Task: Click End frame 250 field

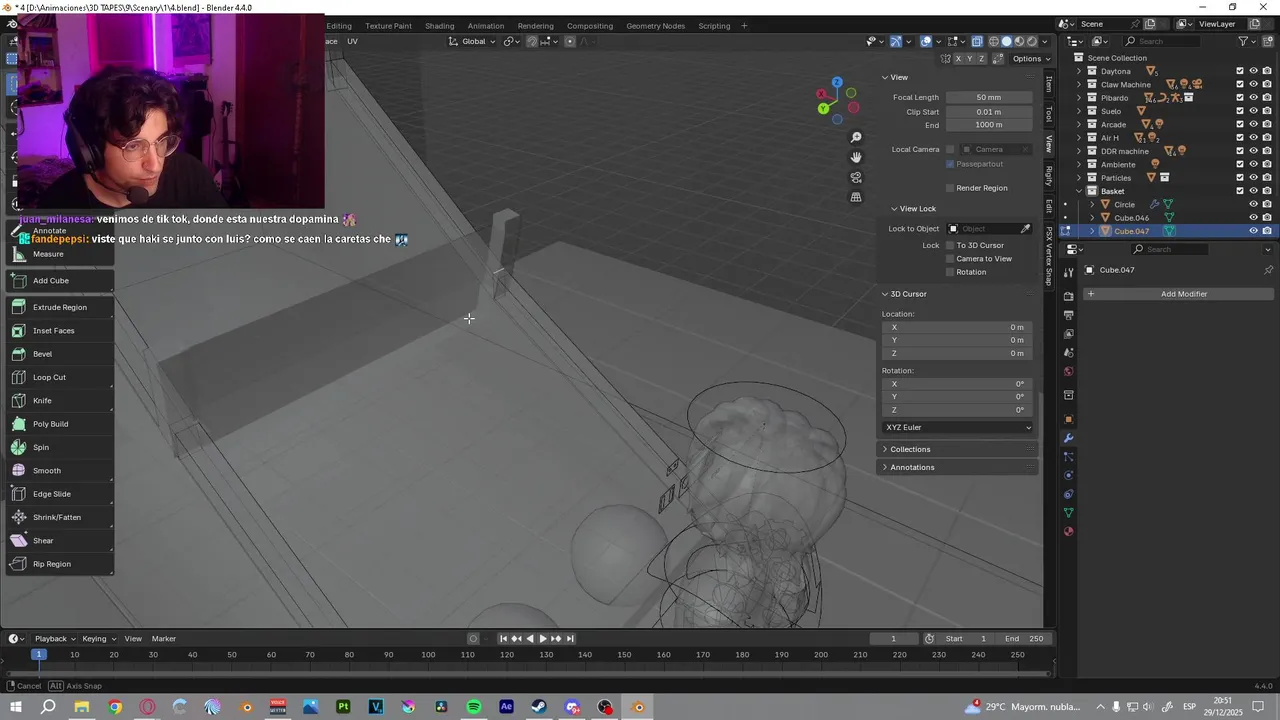Action: click(1024, 639)
